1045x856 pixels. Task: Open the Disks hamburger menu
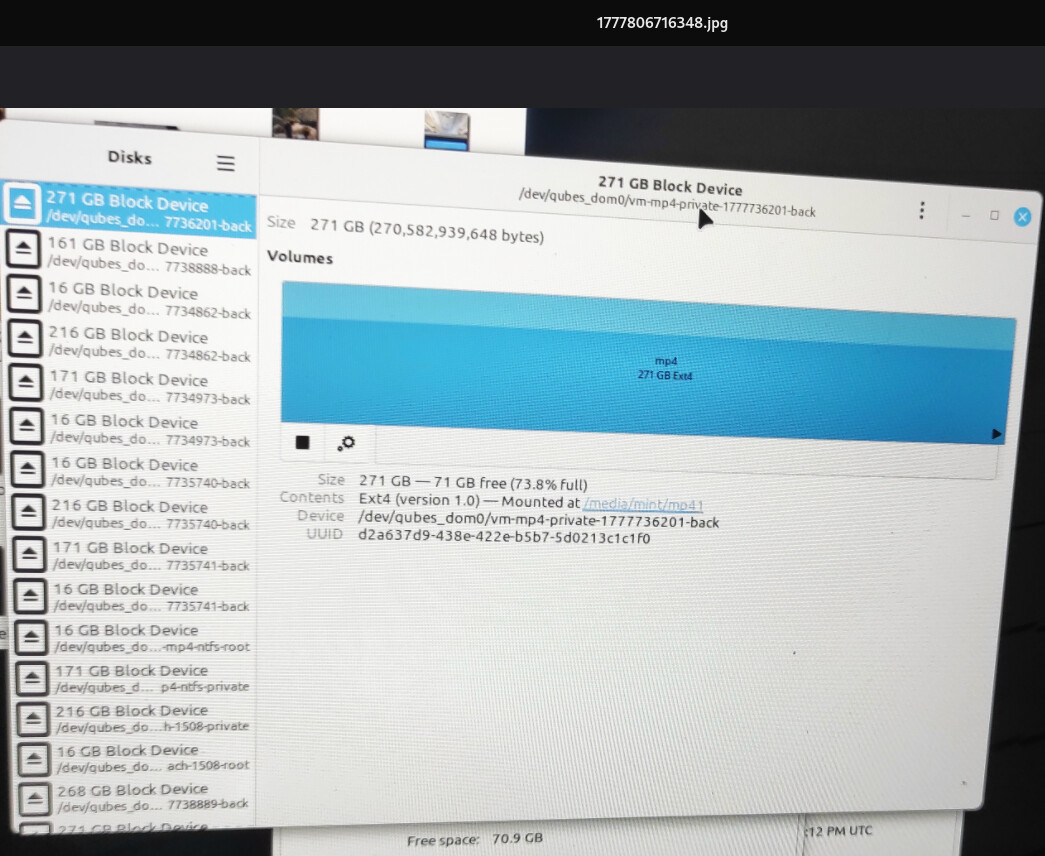point(225,163)
